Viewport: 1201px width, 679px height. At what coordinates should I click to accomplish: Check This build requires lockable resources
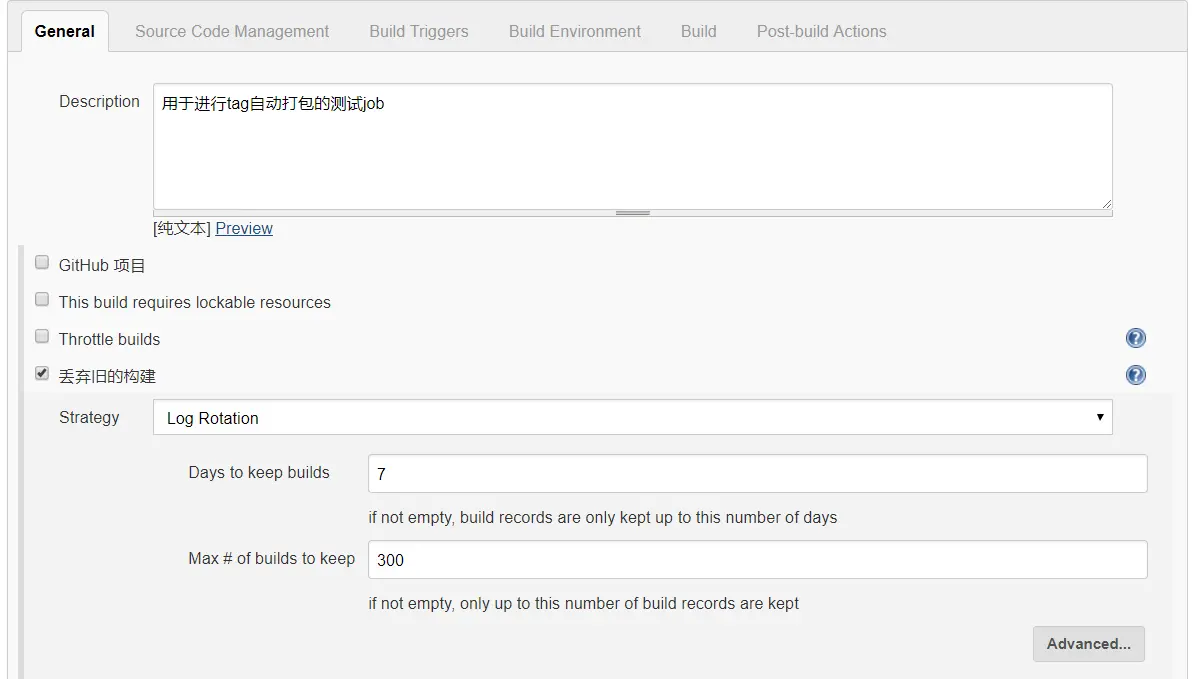42,299
